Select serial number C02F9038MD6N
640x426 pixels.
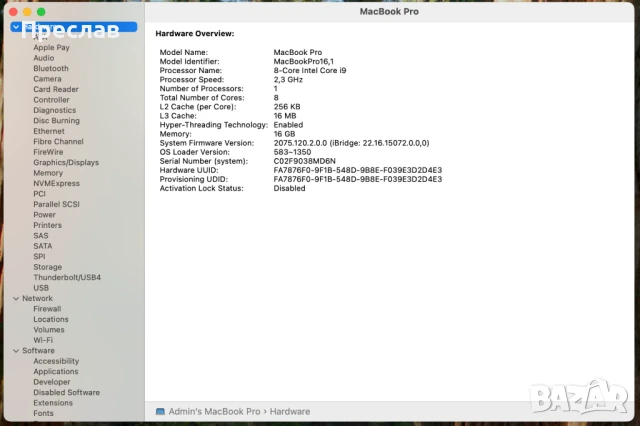click(x=304, y=161)
